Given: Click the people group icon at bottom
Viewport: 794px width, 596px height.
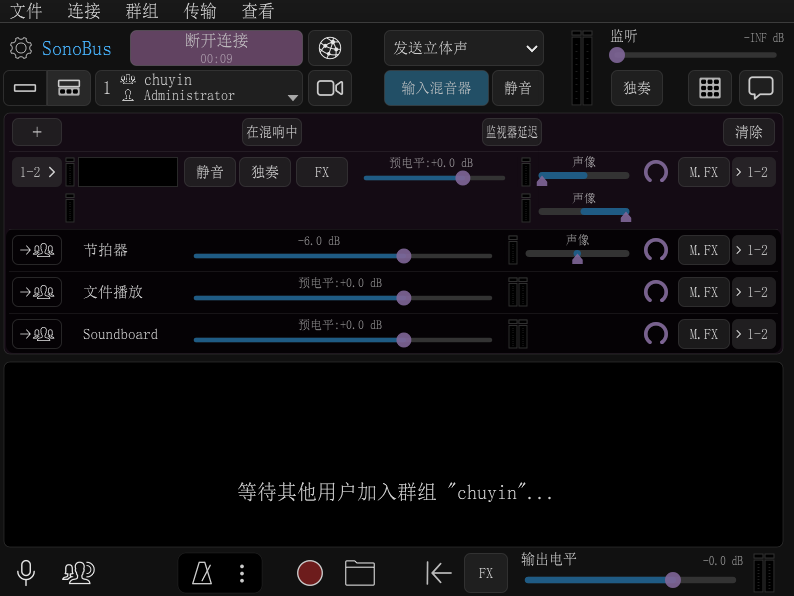Looking at the screenshot, I should point(78,573).
